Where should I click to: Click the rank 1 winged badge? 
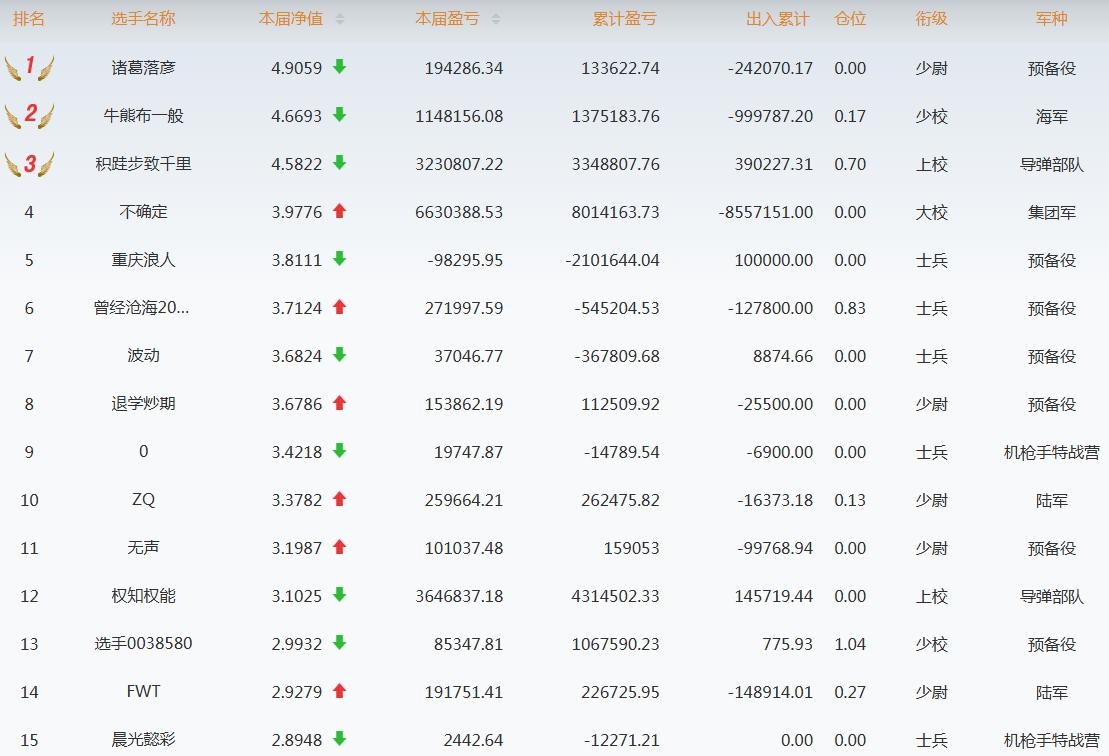click(x=29, y=68)
